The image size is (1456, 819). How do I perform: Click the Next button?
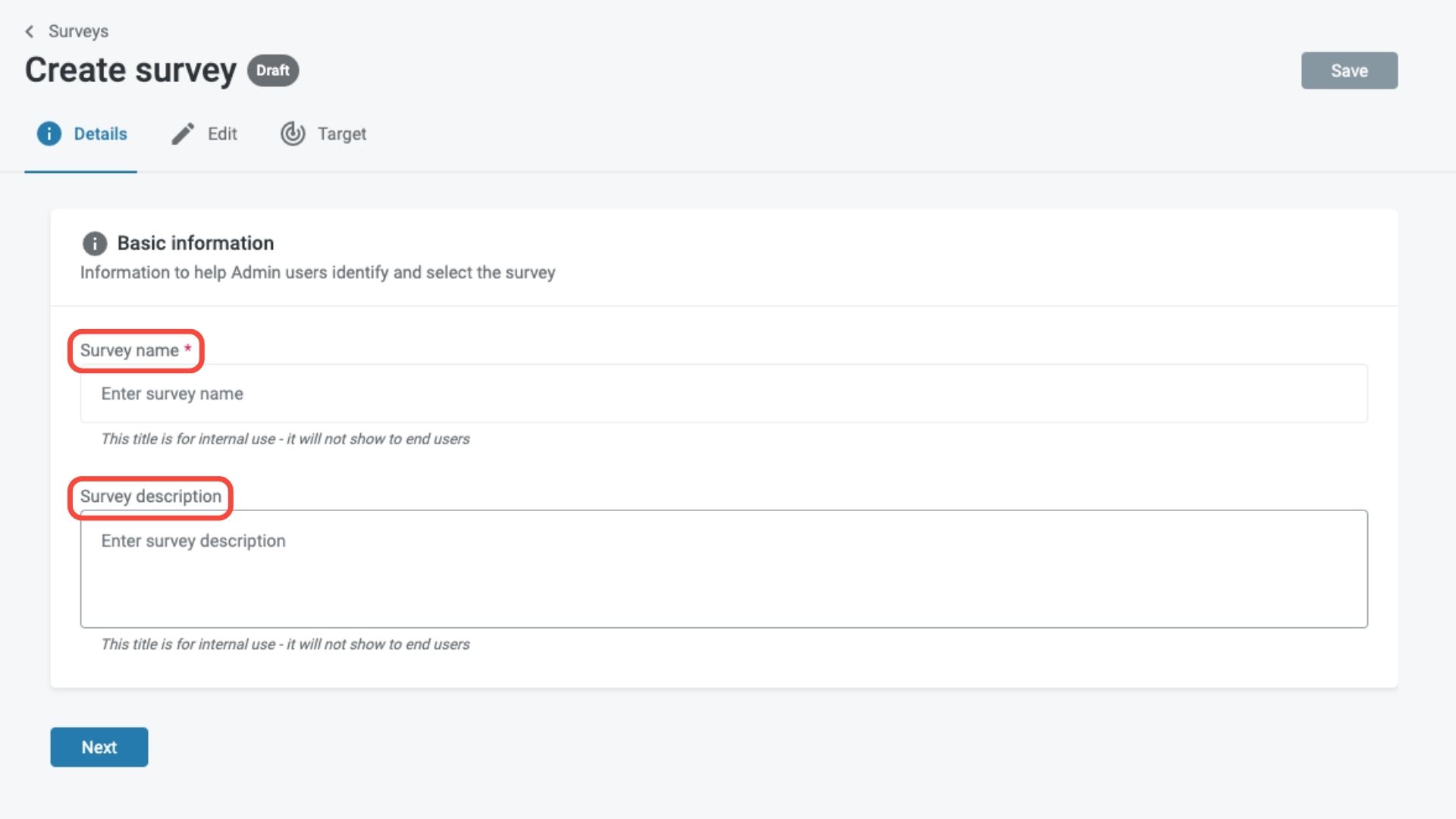point(99,747)
